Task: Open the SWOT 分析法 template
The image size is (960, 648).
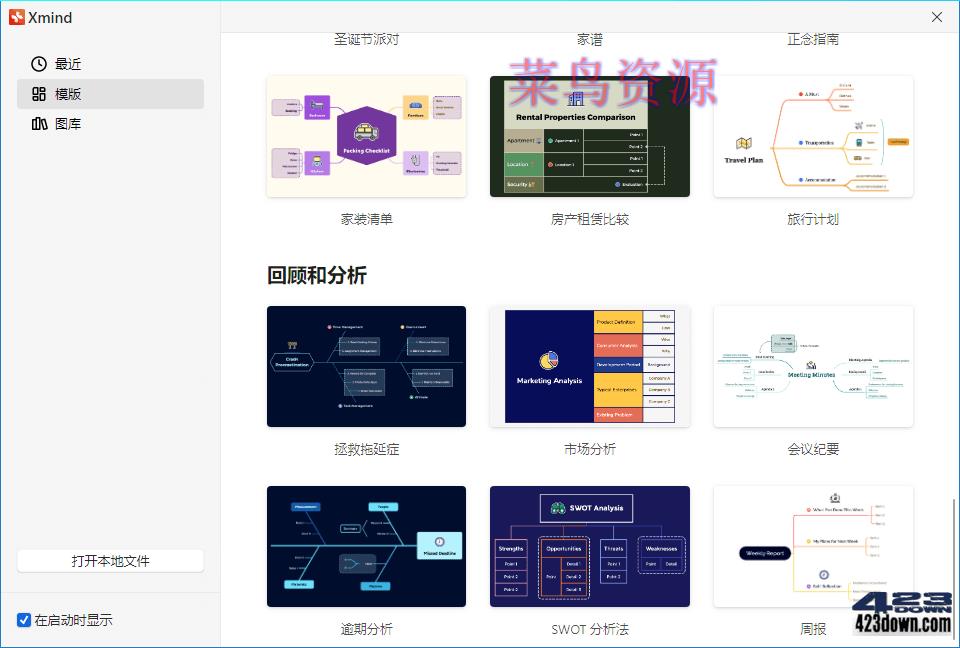Action: pos(589,546)
